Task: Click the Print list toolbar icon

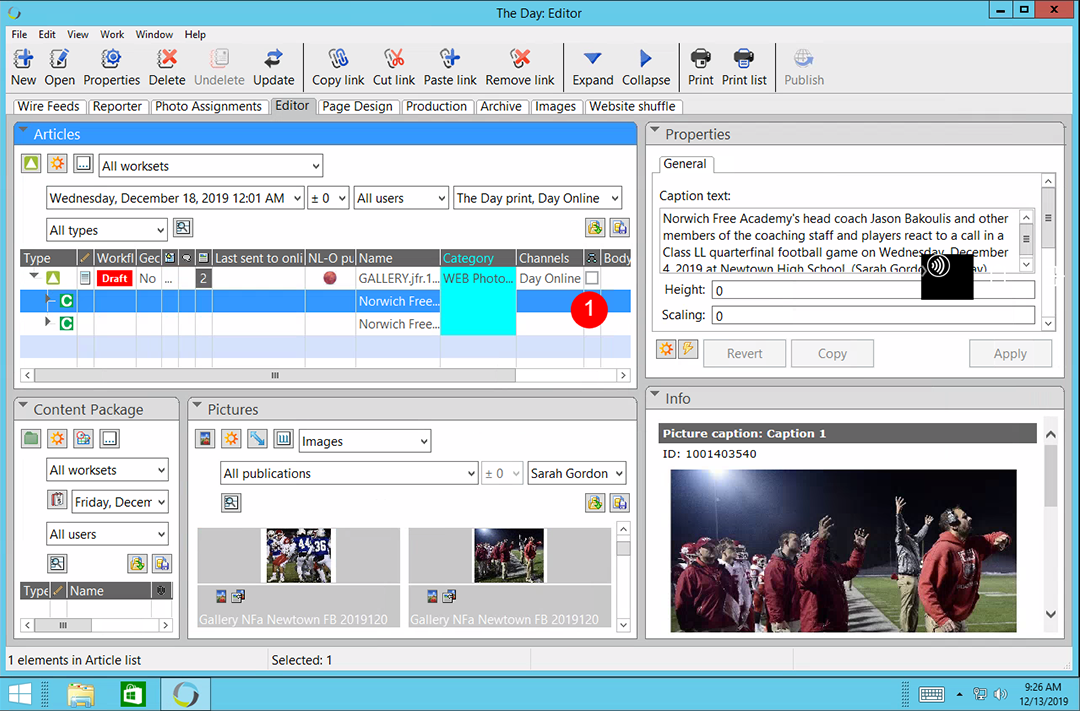Action: (744, 68)
